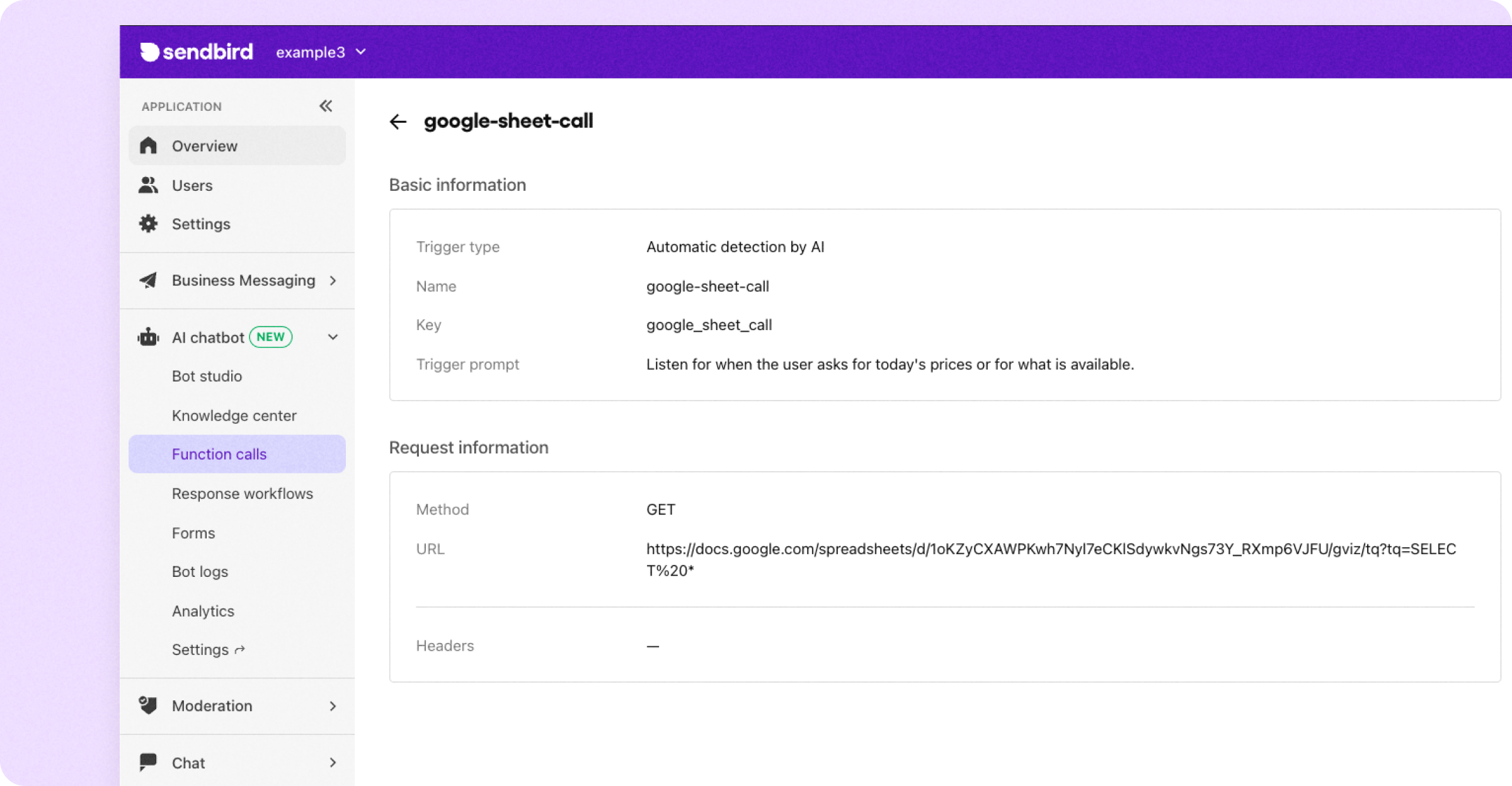This screenshot has height=786, width=1512.
Task: Expand the Business Messaging section
Action: point(333,280)
